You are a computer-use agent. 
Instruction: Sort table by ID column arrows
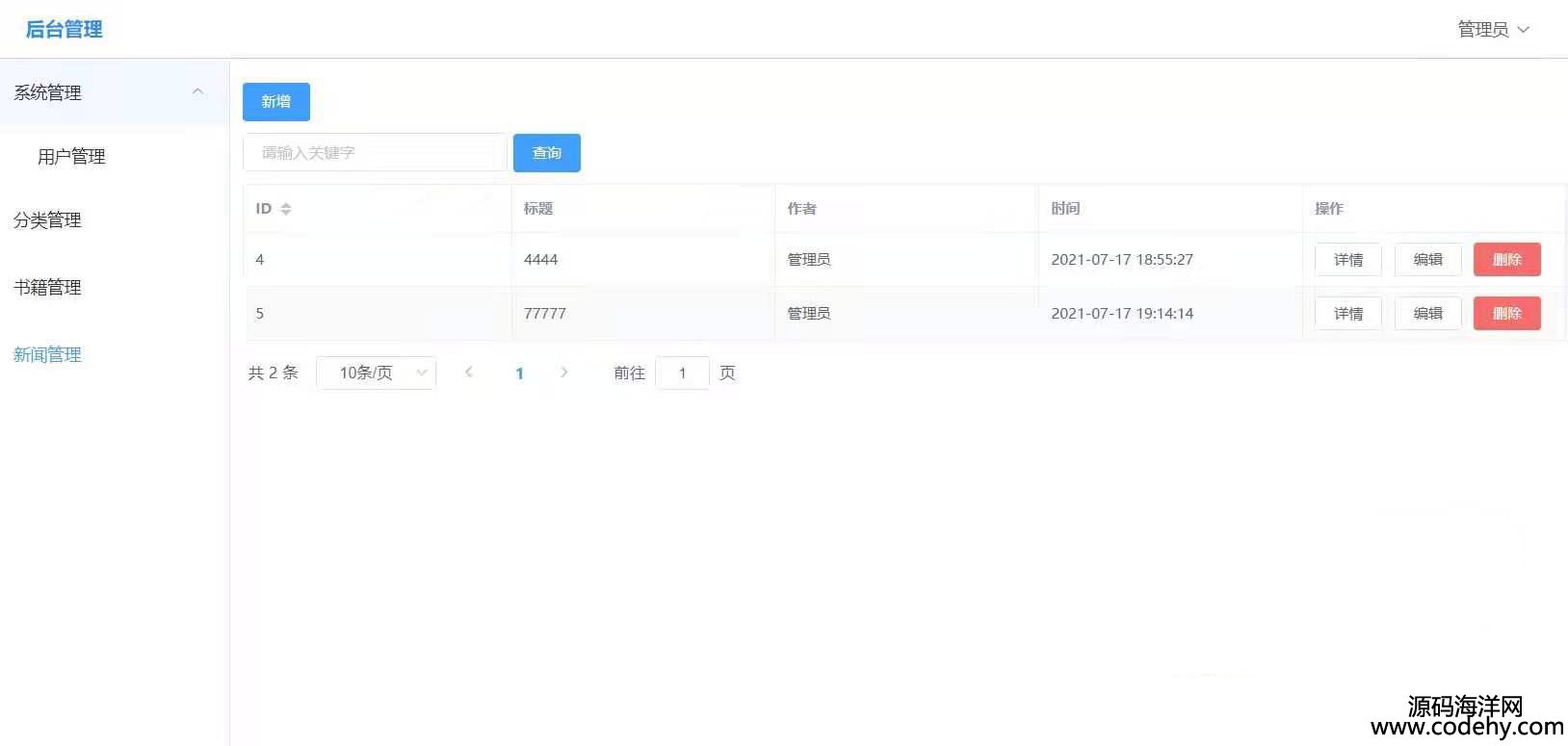285,209
